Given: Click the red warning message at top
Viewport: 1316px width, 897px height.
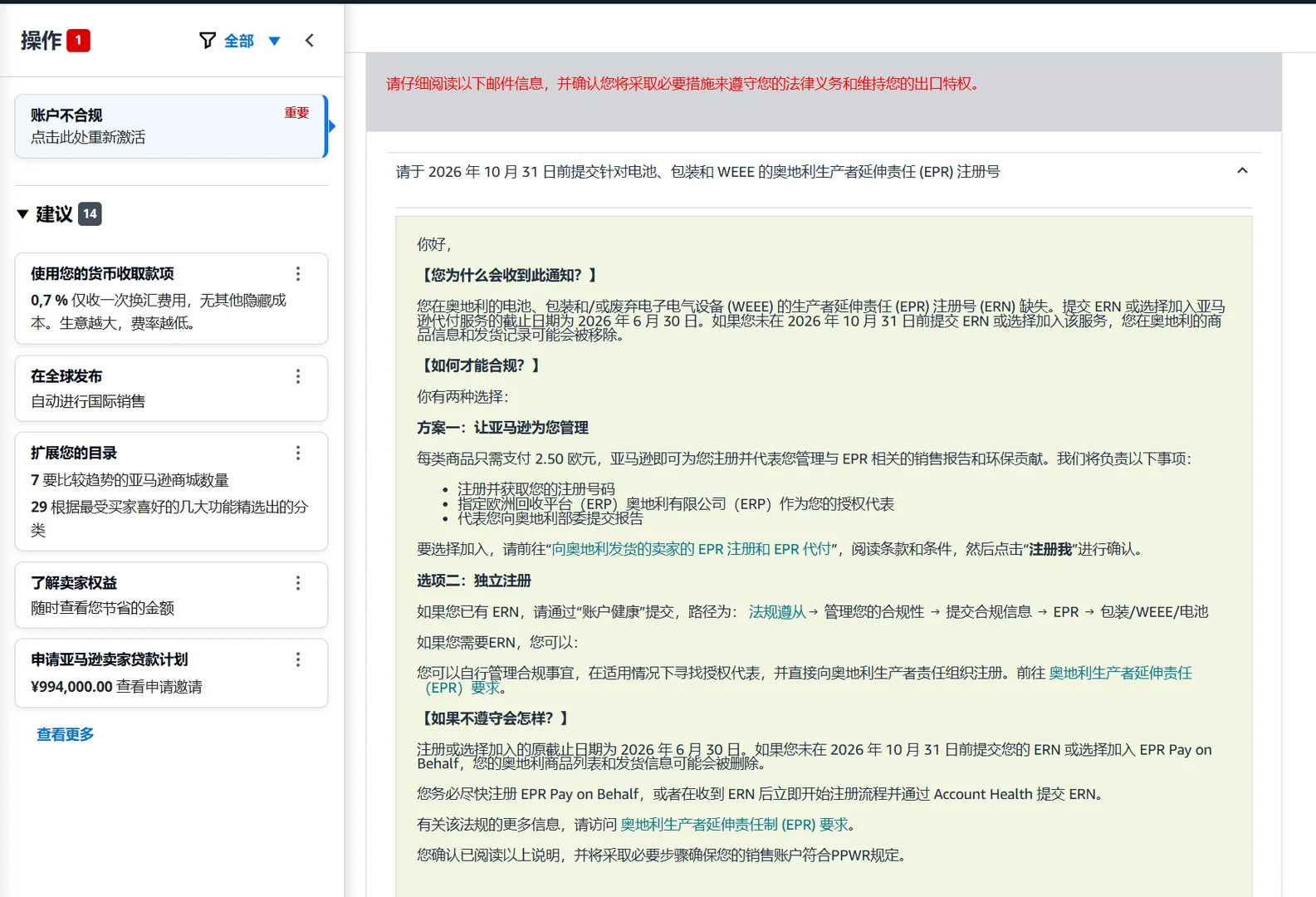Looking at the screenshot, I should 684,84.
